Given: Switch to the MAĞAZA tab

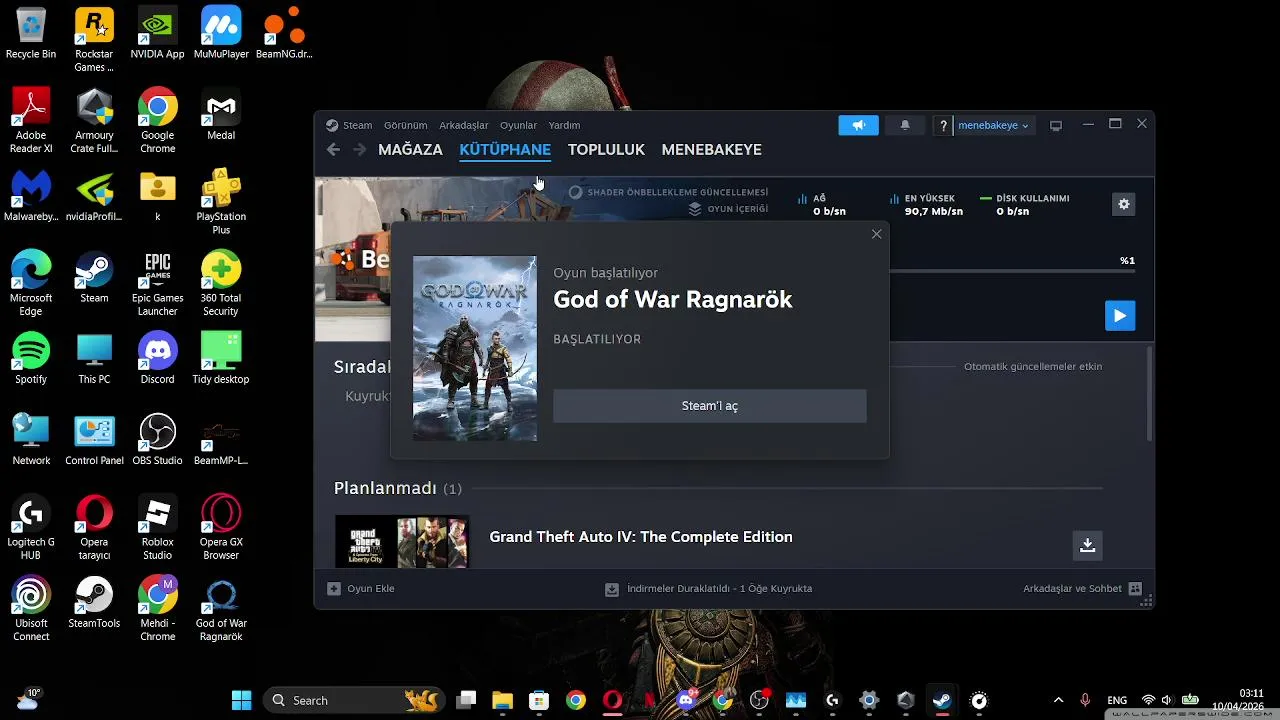Looking at the screenshot, I should coord(410,149).
